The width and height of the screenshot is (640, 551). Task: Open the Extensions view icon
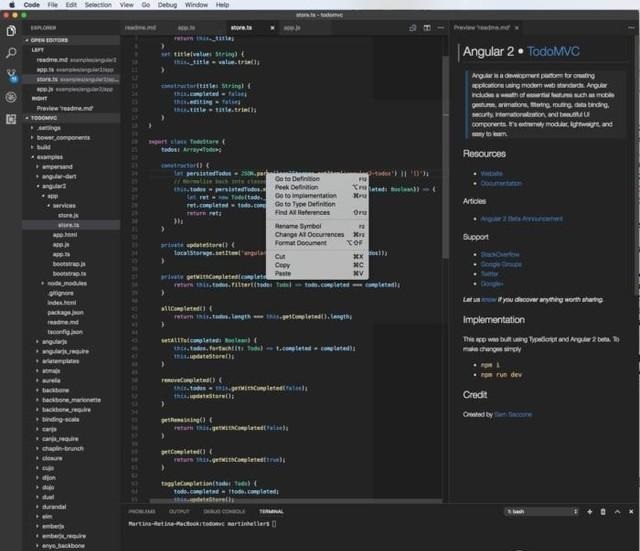[11, 118]
